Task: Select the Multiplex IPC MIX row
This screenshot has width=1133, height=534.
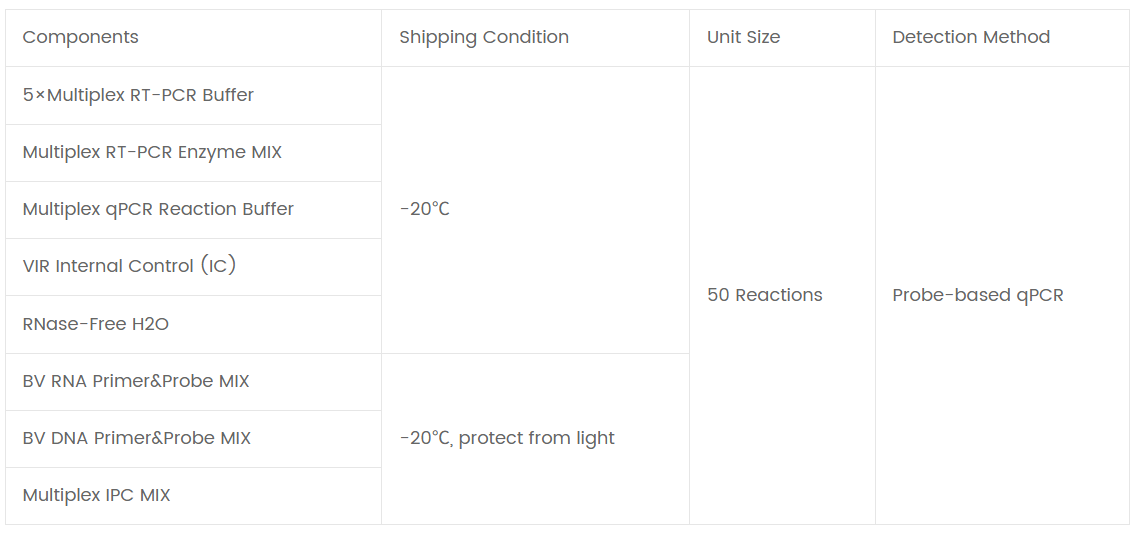Action: pos(96,495)
